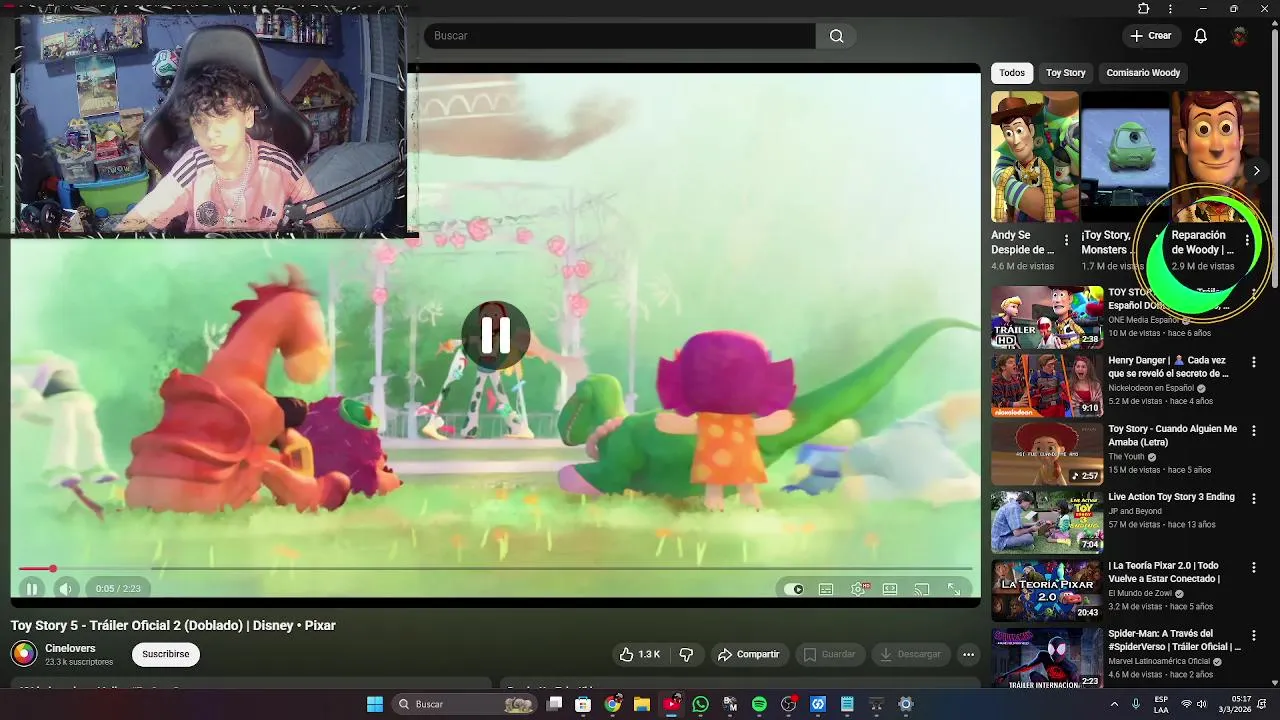
Task: Open the Spider-Man A Través del SpiderVerso title
Action: pos(1174,640)
